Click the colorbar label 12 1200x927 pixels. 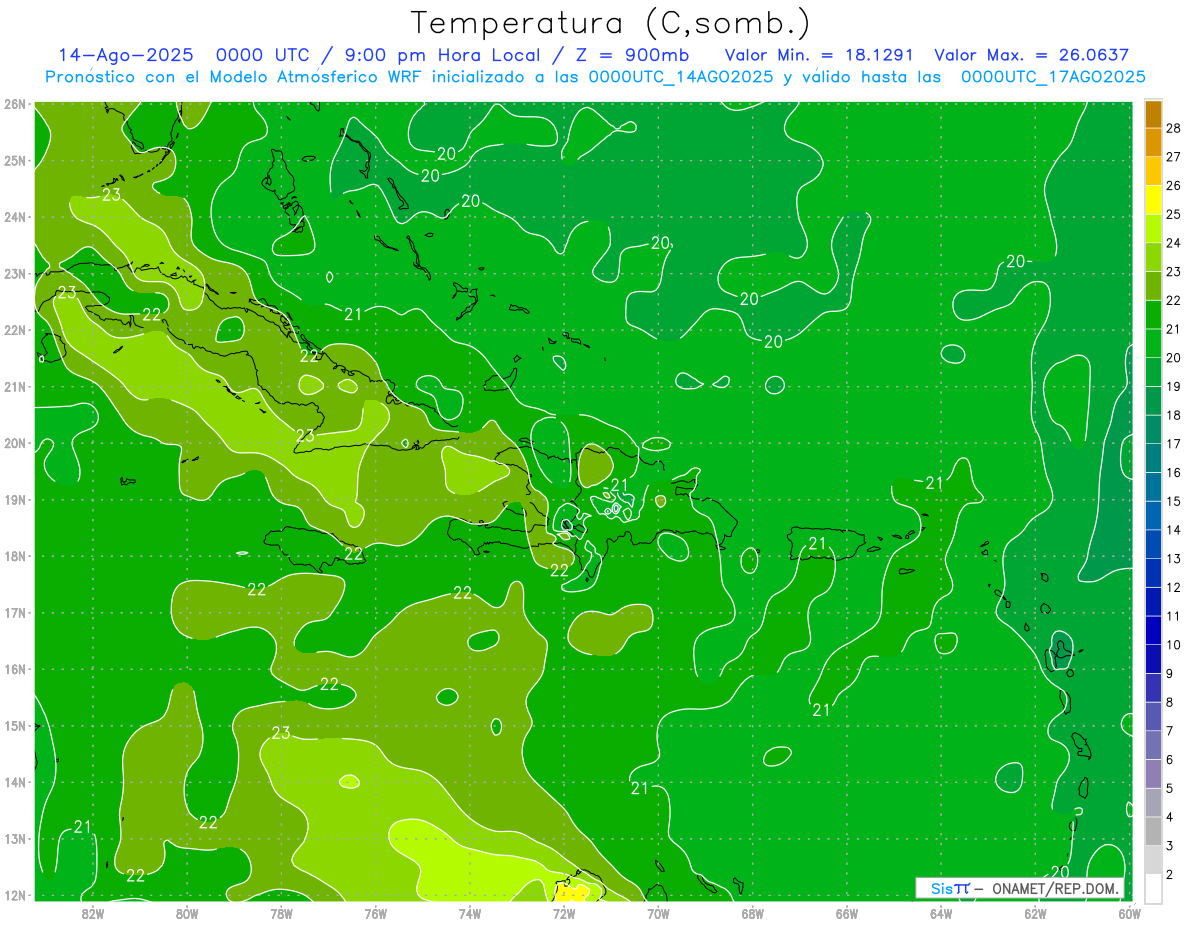[x=1173, y=587]
